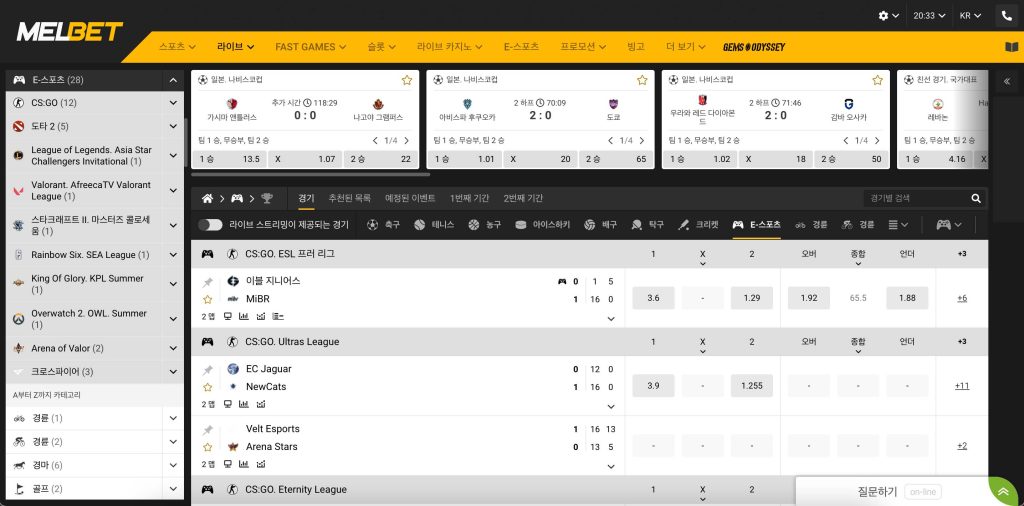Select 탁구 table tennis filter

pyautogui.click(x=648, y=225)
